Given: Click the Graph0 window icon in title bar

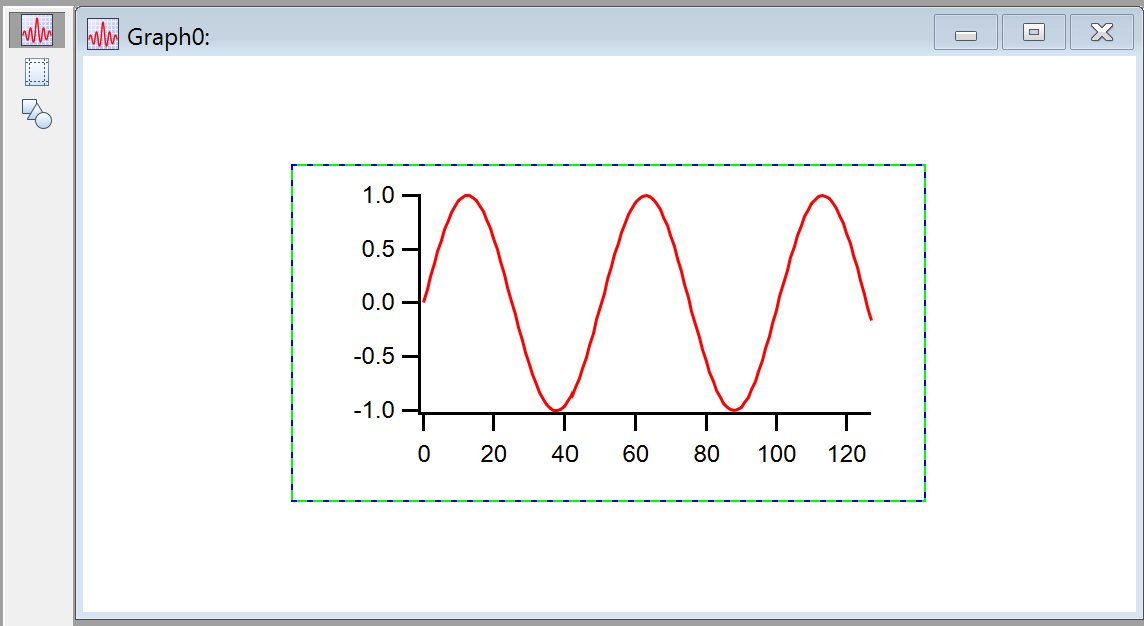Looking at the screenshot, I should [x=103, y=35].
